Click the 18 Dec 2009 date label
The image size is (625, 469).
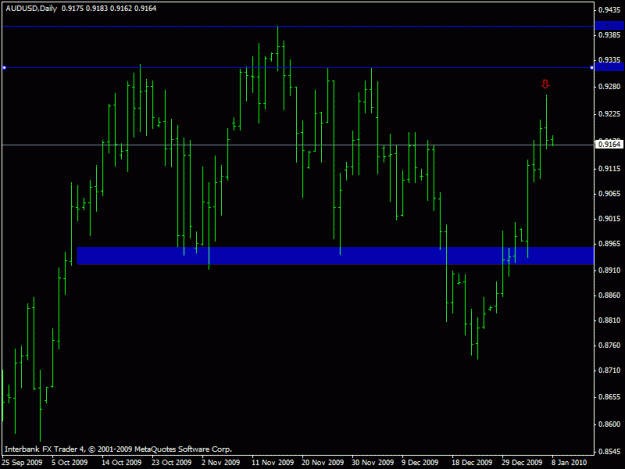pos(472,462)
